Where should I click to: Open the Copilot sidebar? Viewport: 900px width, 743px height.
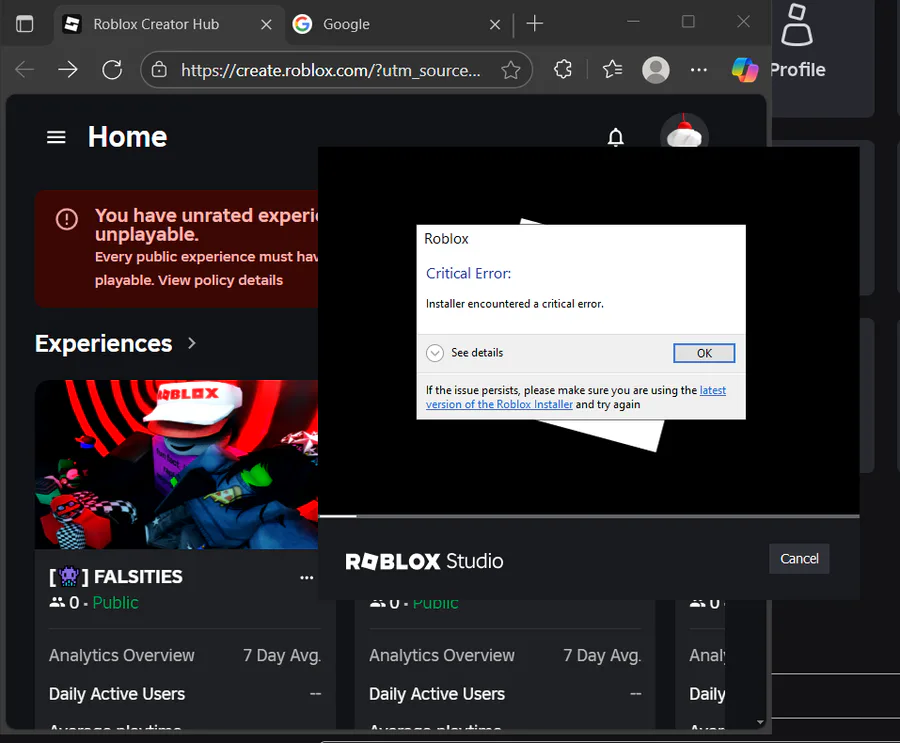(745, 69)
